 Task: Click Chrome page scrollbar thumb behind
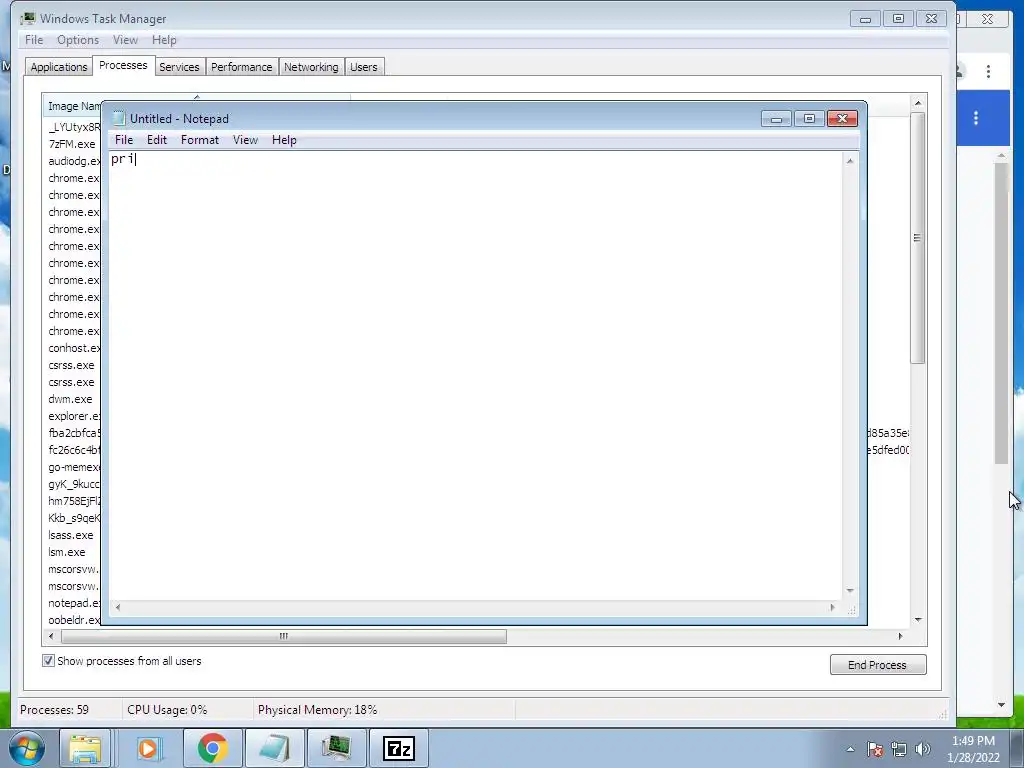[1001, 313]
